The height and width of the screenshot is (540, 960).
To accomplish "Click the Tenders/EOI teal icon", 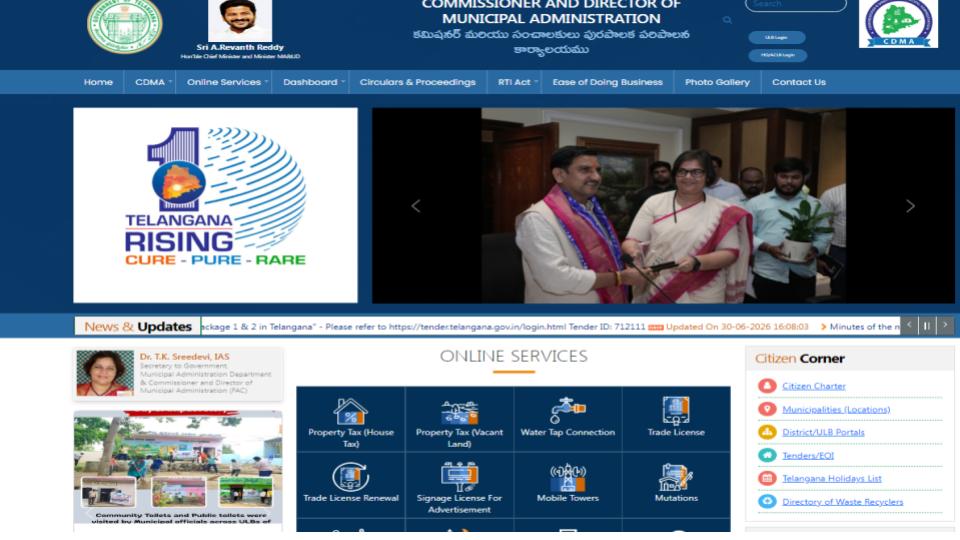I will pyautogui.click(x=767, y=455).
